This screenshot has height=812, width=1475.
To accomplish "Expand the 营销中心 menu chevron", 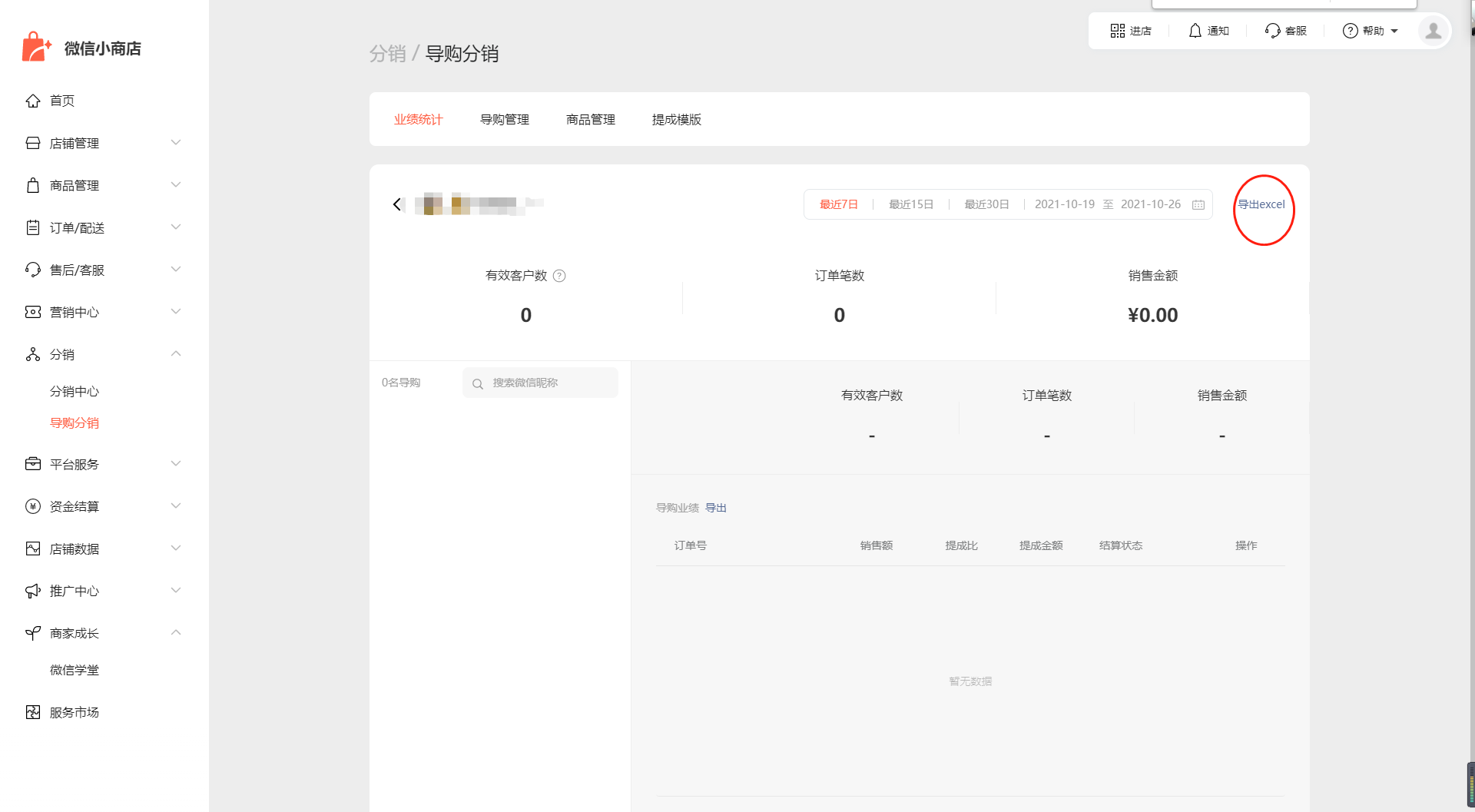I will [x=176, y=312].
